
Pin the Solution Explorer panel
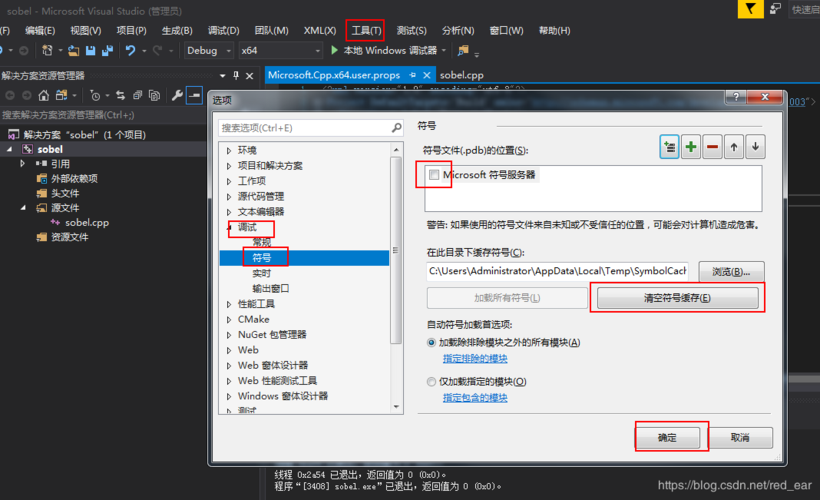(x=236, y=75)
